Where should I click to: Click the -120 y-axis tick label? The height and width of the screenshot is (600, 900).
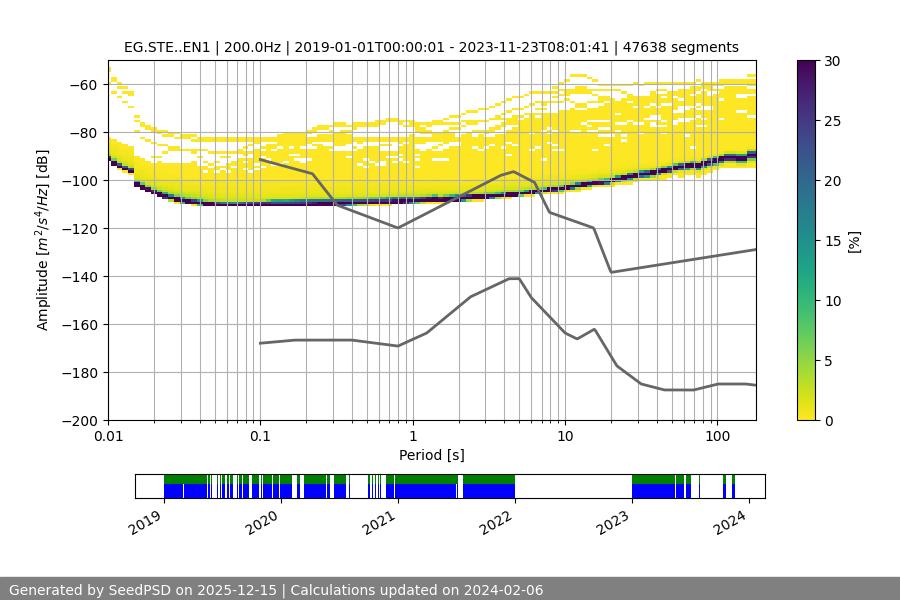(x=81, y=228)
